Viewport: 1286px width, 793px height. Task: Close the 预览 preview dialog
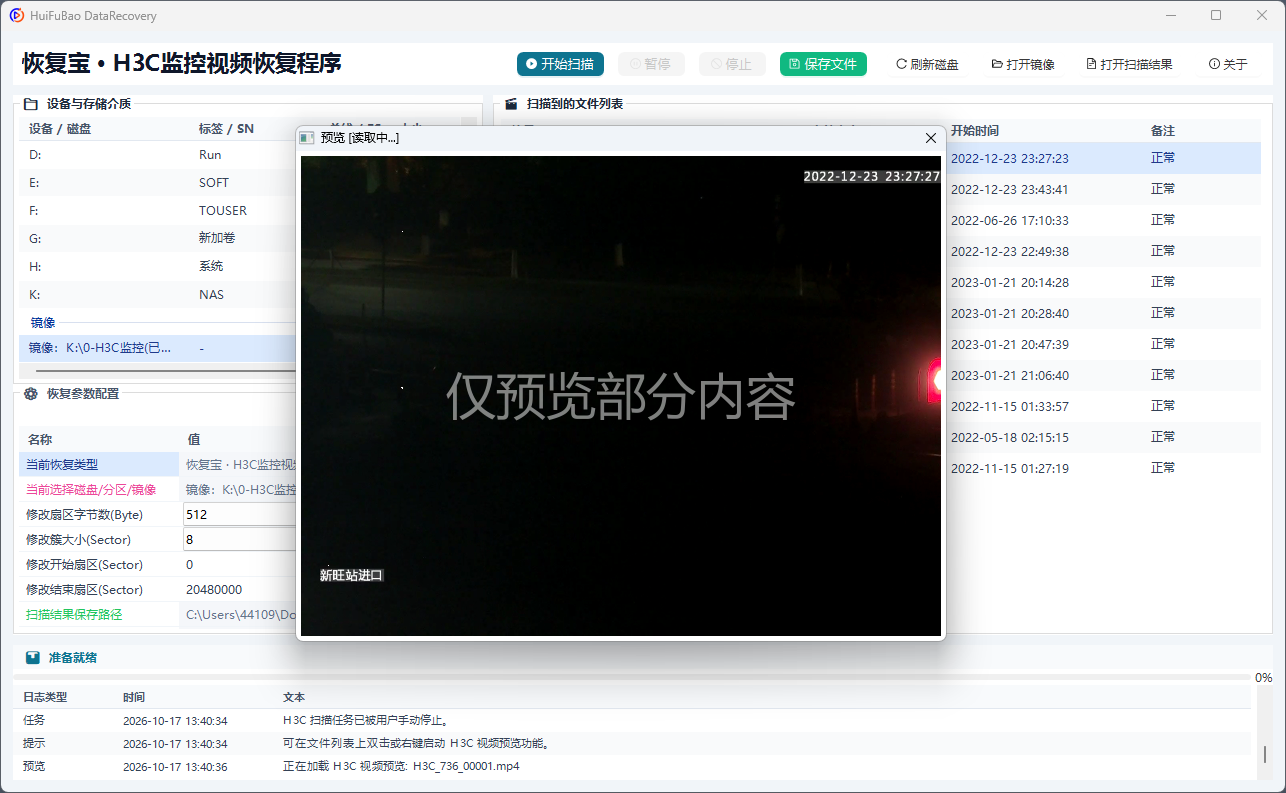tap(931, 138)
